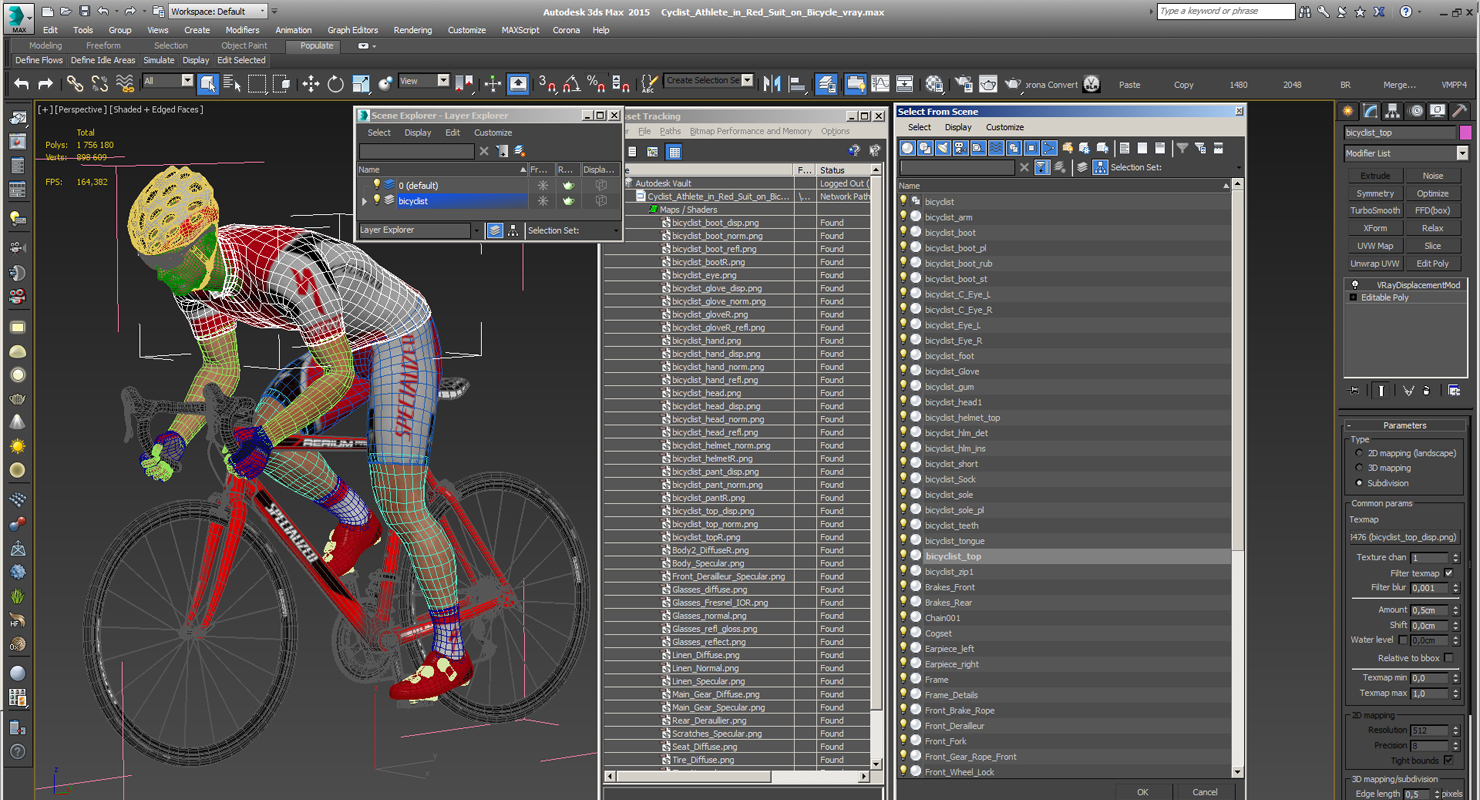The image size is (1480, 800).
Task: Click the Edit Poly button
Action: pos(1432,263)
